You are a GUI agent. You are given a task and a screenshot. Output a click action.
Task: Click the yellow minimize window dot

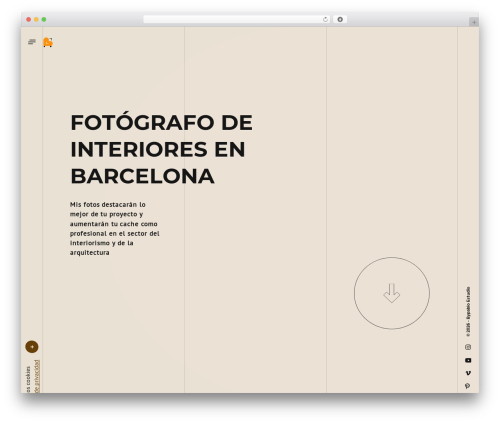tap(36, 20)
